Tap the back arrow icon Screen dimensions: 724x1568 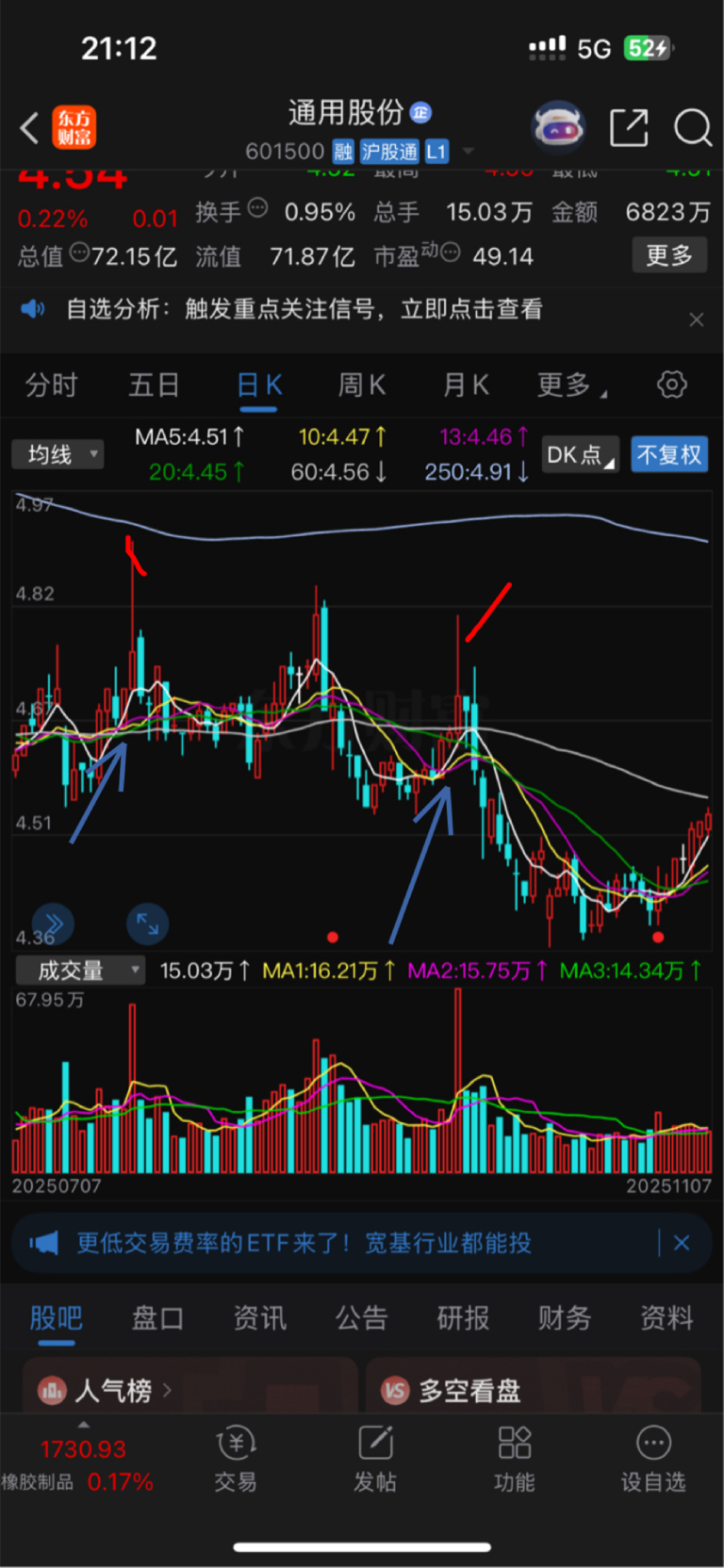coord(30,127)
